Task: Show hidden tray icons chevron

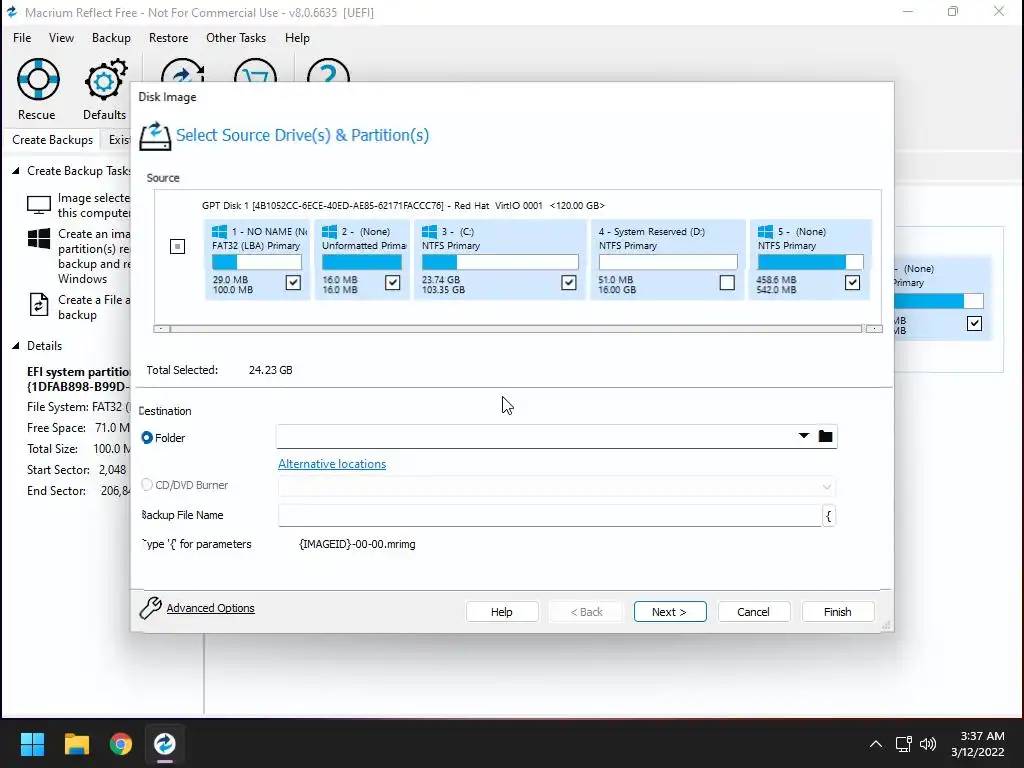Action: pyautogui.click(x=876, y=744)
